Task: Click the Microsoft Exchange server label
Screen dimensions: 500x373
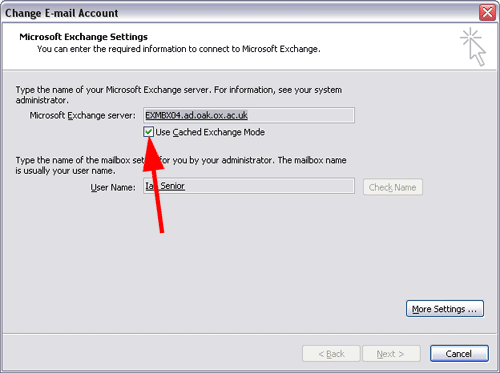Action: coord(83,115)
